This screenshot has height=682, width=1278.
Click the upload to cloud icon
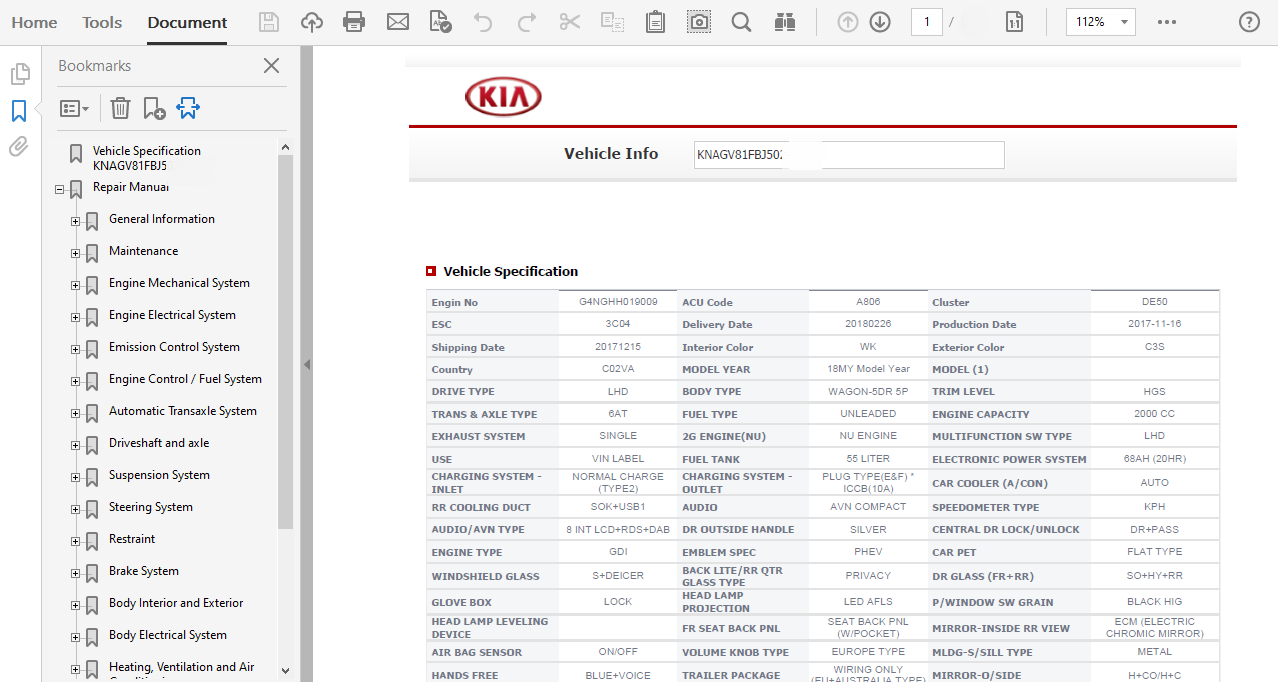click(312, 22)
